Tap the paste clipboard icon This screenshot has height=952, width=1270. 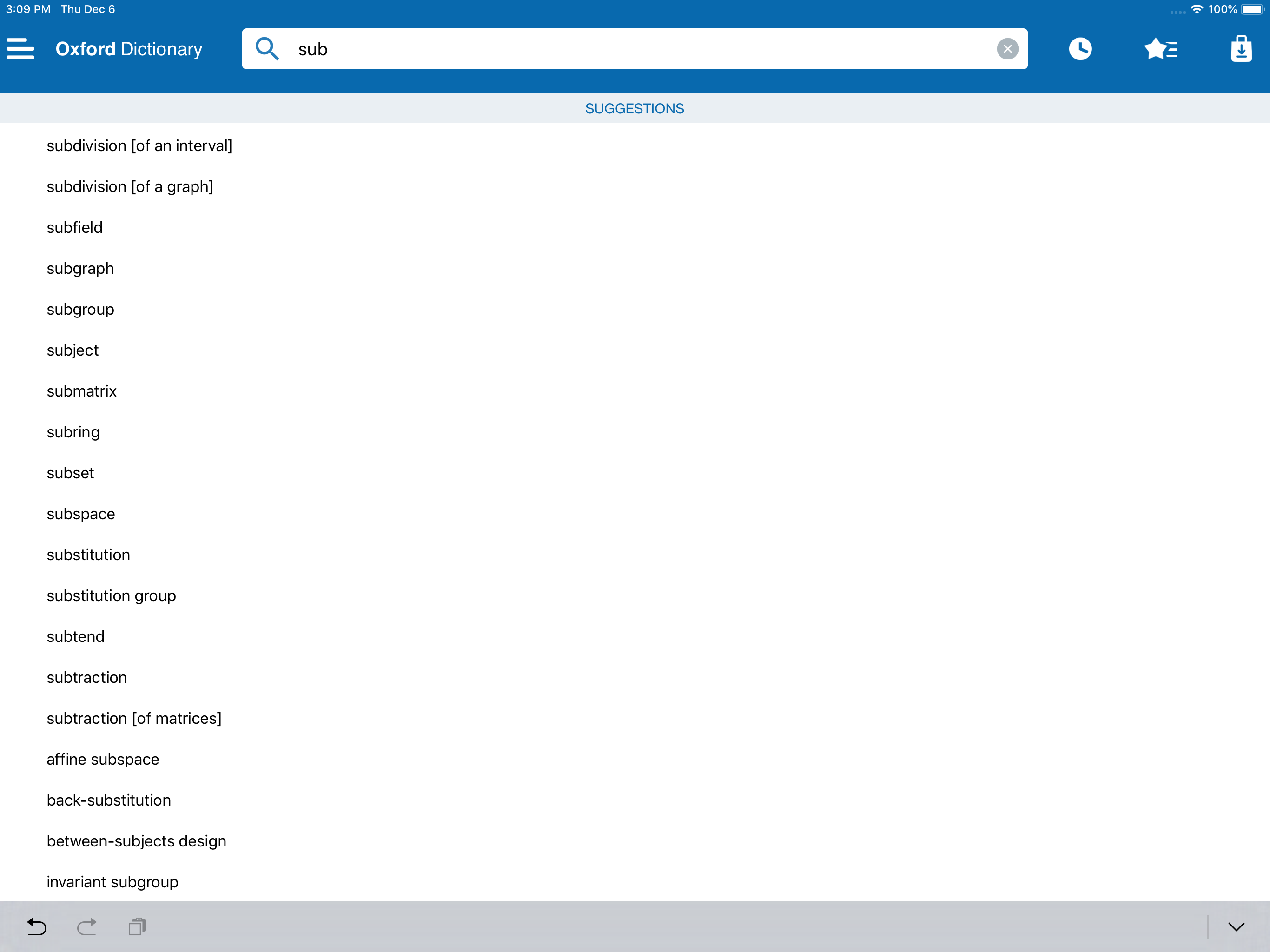[x=137, y=926]
